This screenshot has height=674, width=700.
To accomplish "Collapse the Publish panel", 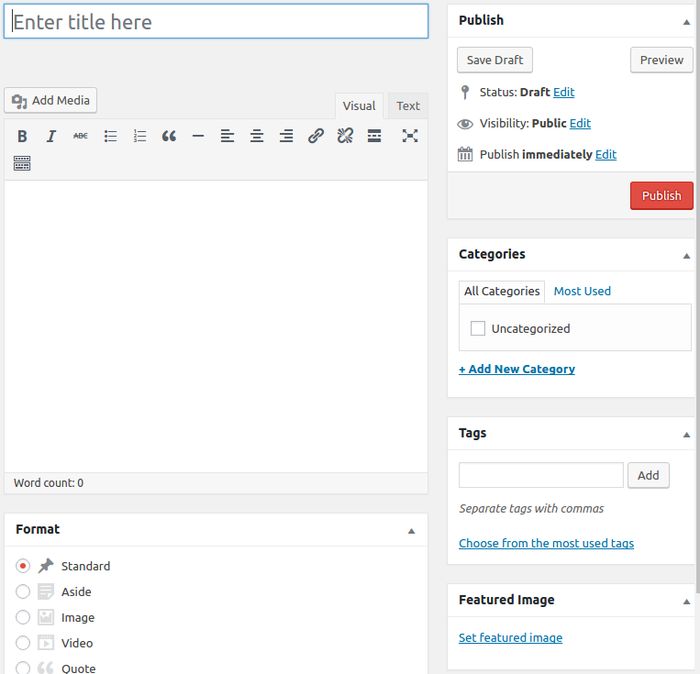I will (687, 22).
